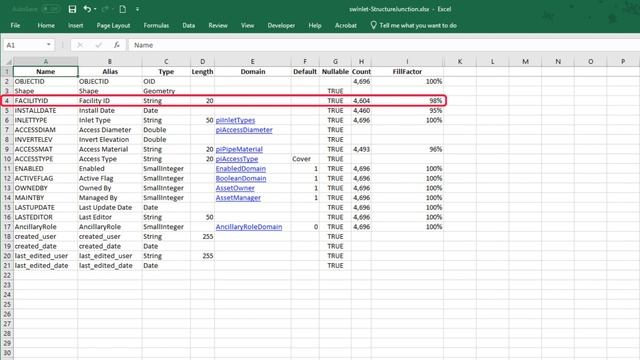This screenshot has height=360, width=640.
Task: Open Insert Function fx dialog
Action: 116,45
